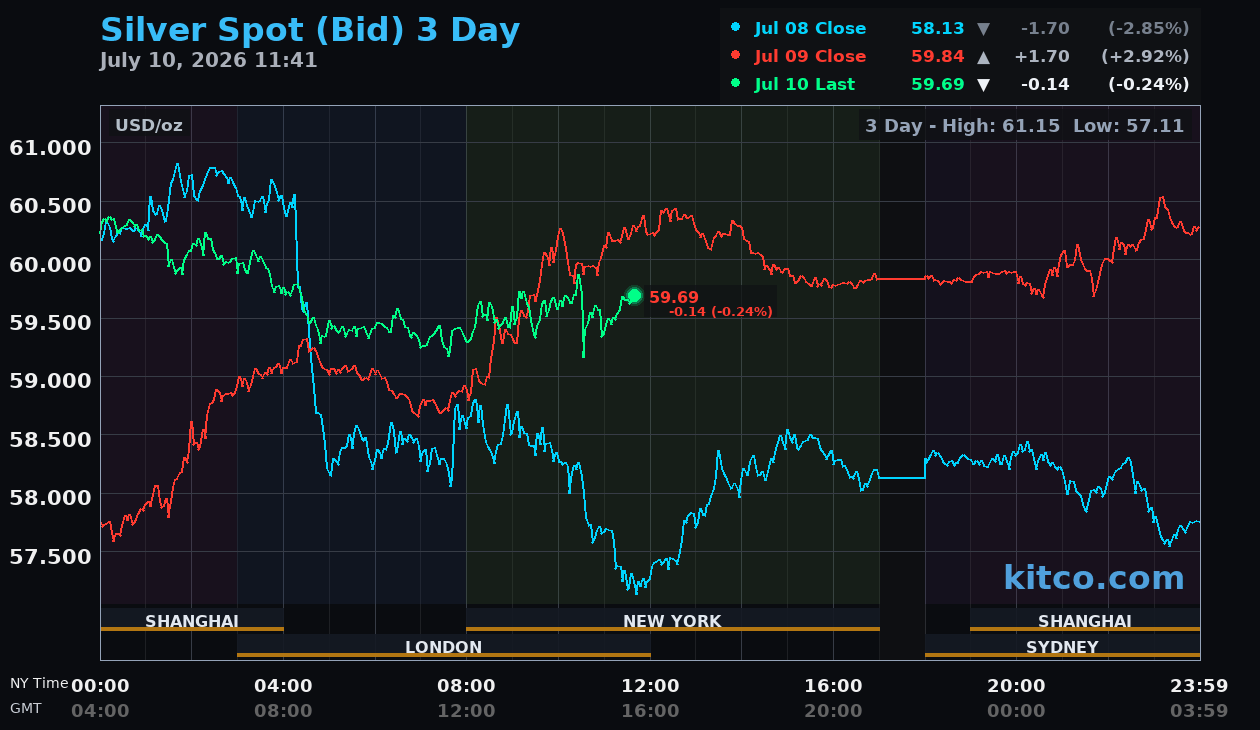Screen dimensions: 1260x730
Task: Click the red 59.69 price tooltip
Action: coord(674,297)
